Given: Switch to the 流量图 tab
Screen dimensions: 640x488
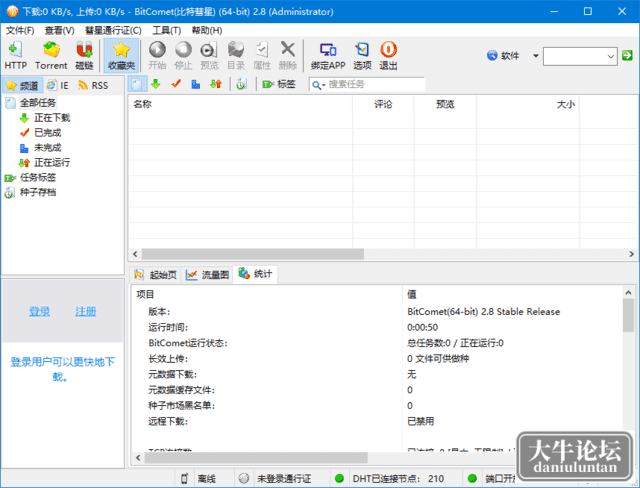Looking at the screenshot, I should 207,275.
